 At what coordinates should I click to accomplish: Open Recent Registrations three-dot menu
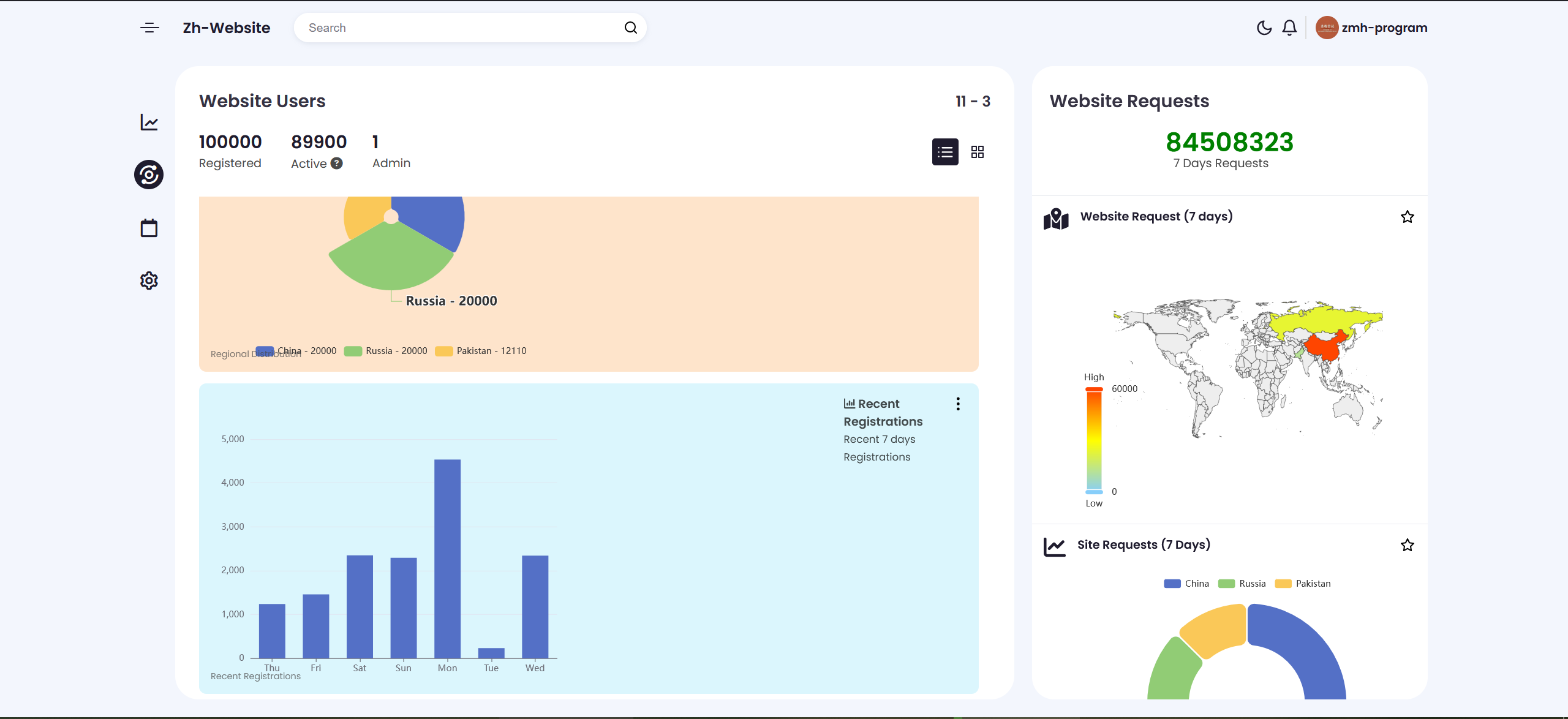pos(958,404)
